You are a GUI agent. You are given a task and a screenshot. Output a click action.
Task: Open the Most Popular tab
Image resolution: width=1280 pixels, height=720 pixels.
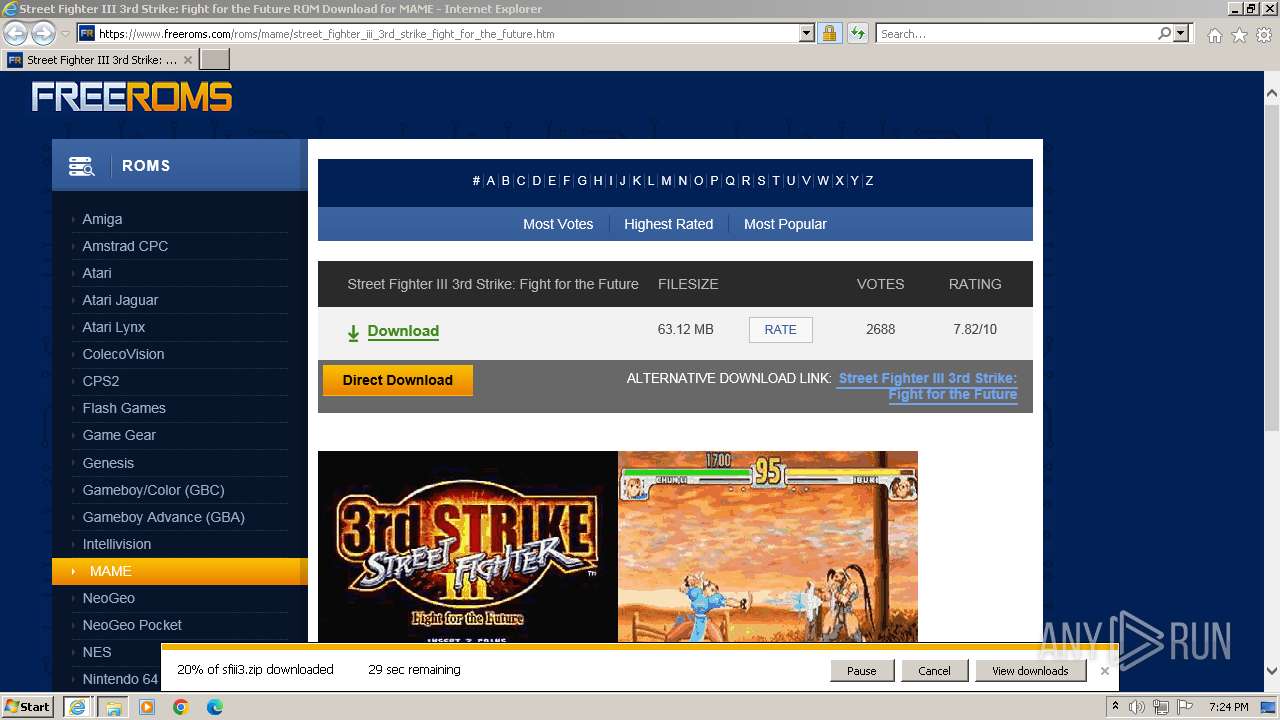point(785,224)
